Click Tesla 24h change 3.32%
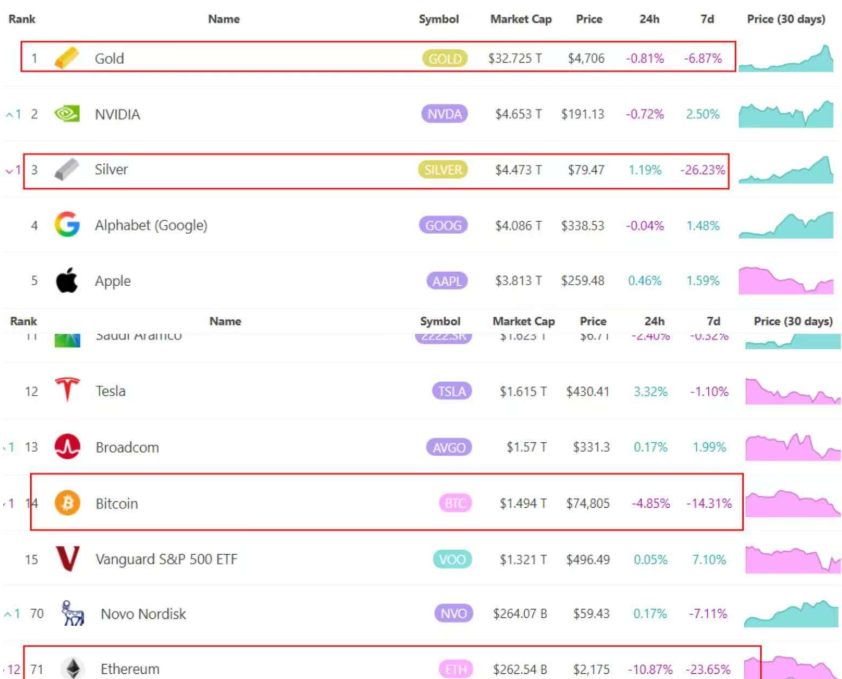Viewport: 842px width, 679px height. (x=650, y=391)
